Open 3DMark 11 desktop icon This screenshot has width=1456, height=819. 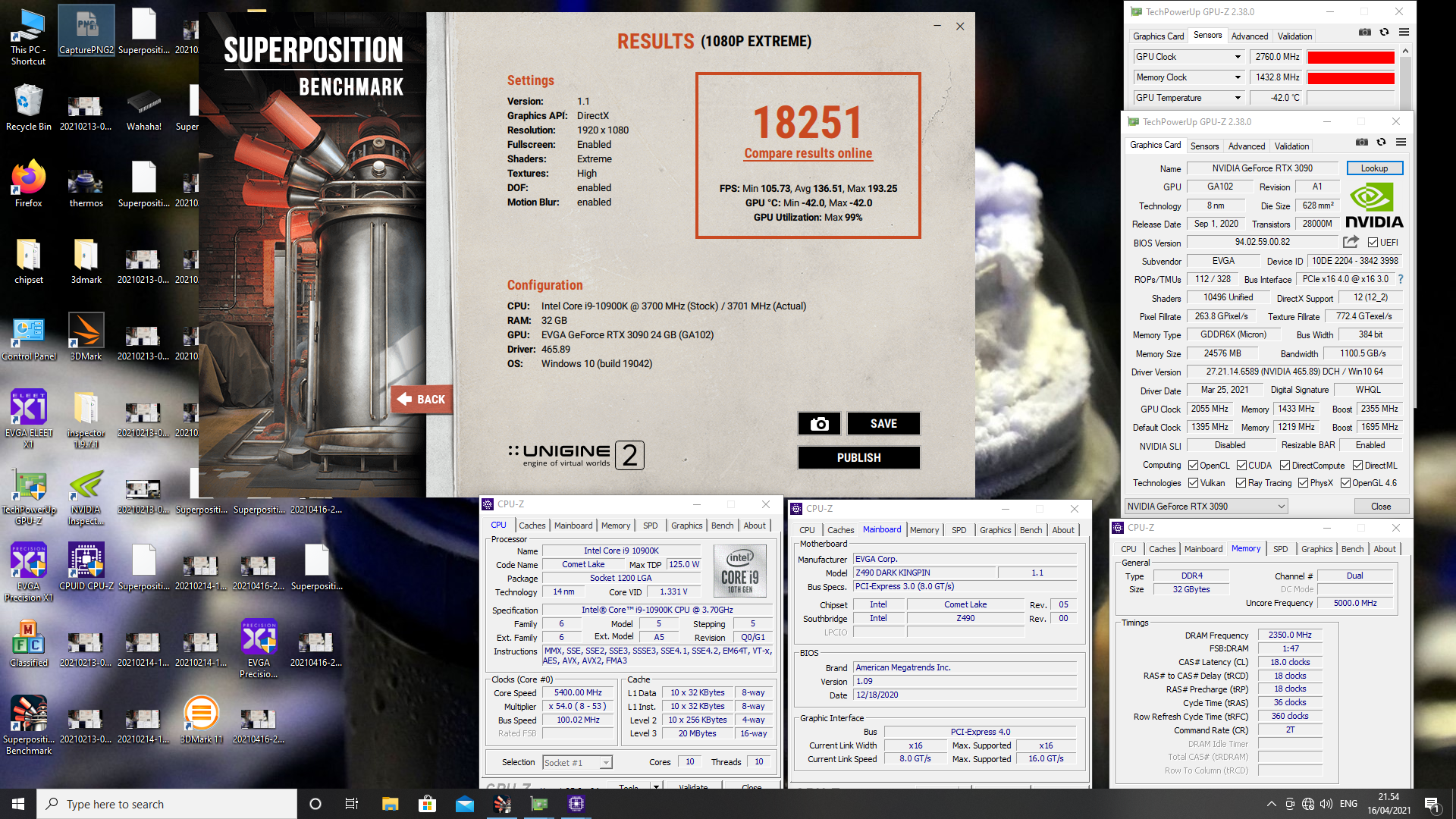pos(201,720)
